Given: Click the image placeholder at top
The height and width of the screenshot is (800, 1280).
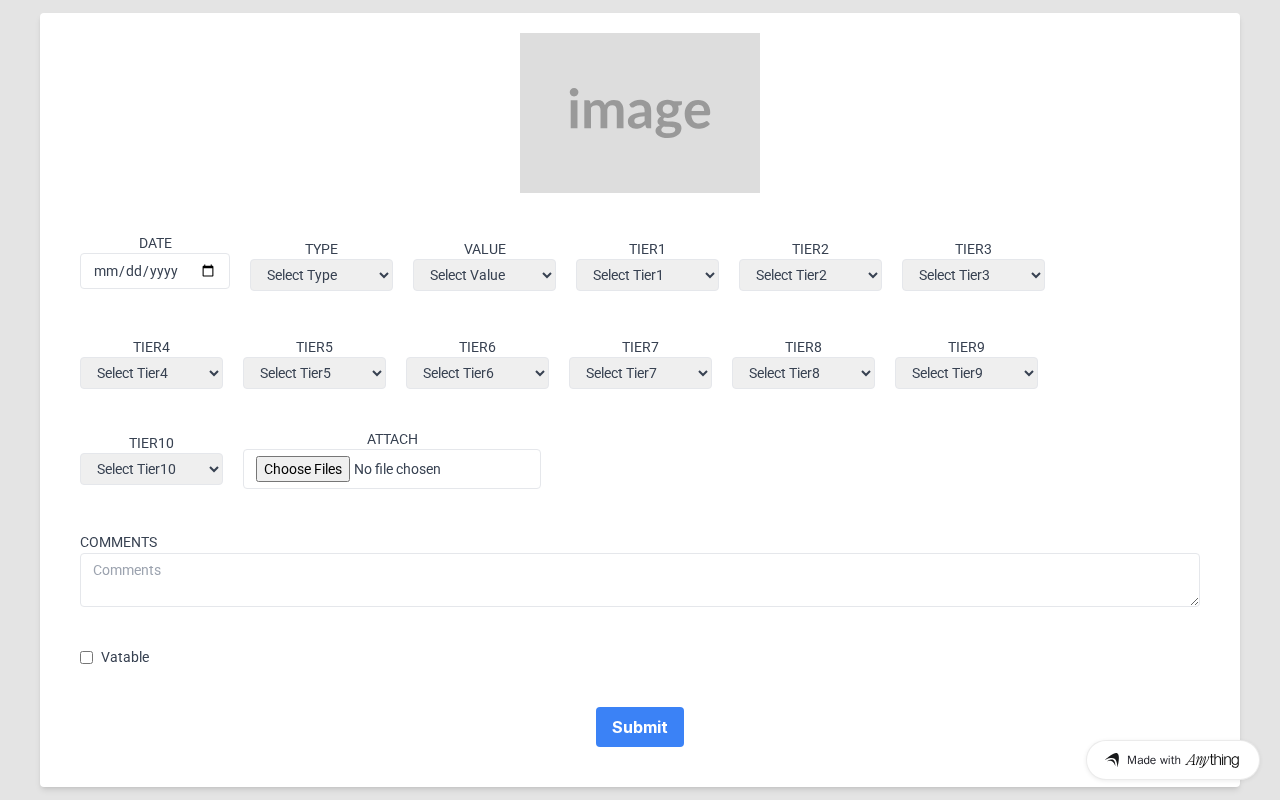Looking at the screenshot, I should (640, 113).
